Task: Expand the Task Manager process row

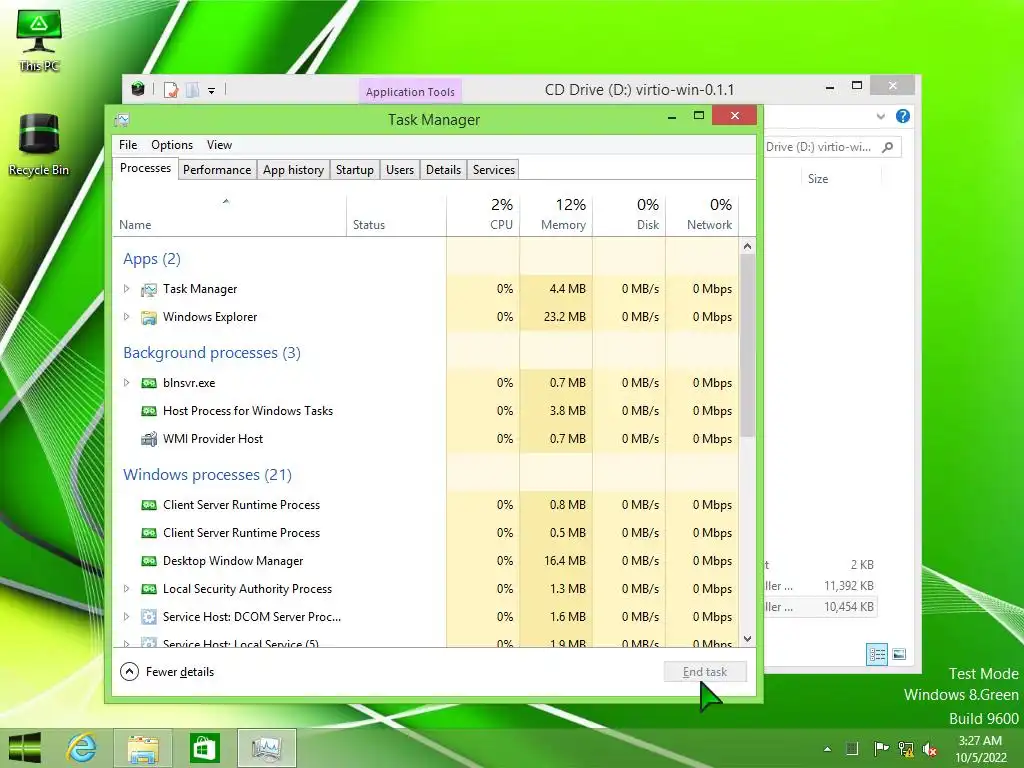Action: click(x=127, y=289)
